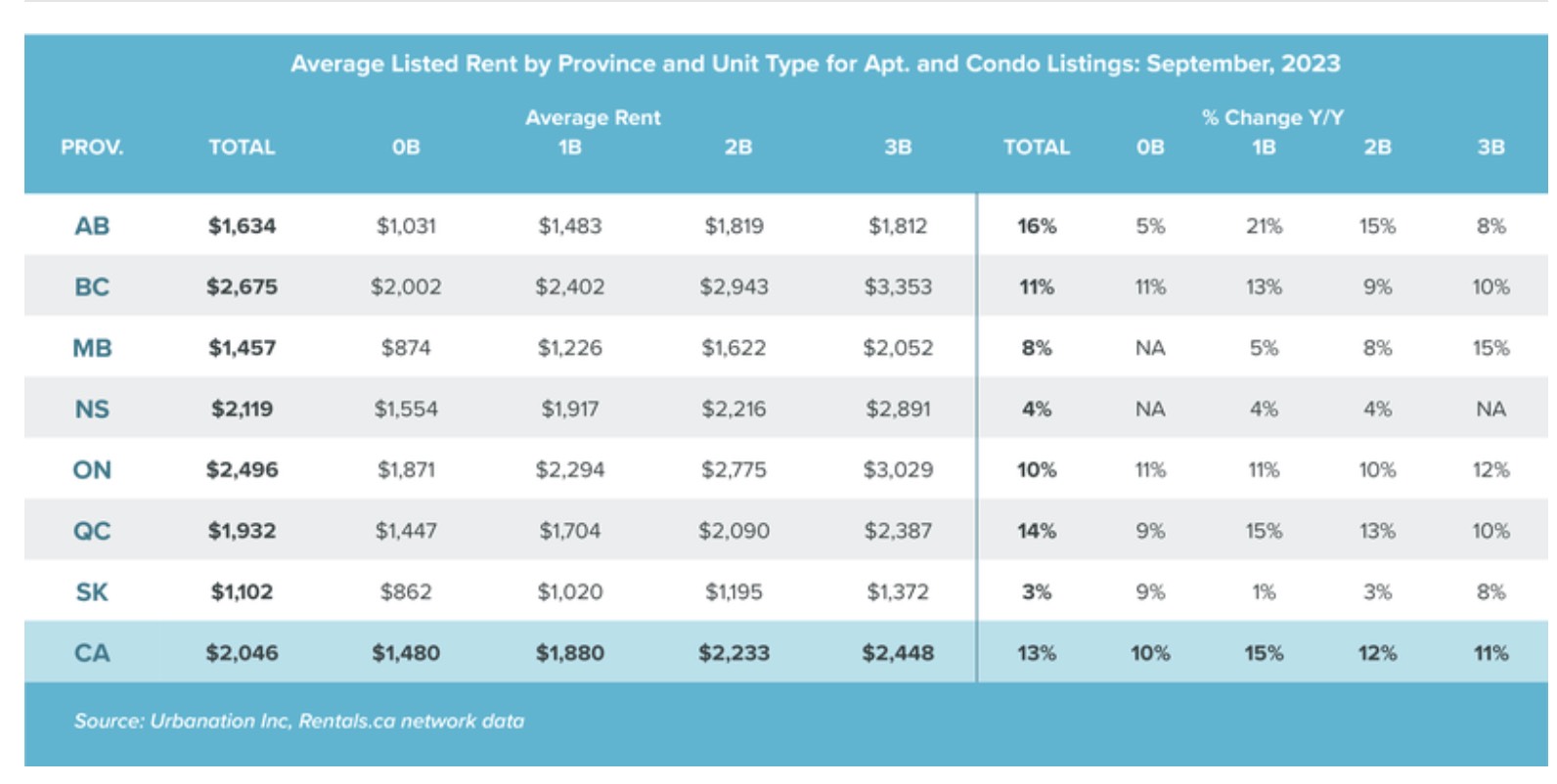Select the CA national row label
Screen dimensions: 1557x784
point(92,653)
